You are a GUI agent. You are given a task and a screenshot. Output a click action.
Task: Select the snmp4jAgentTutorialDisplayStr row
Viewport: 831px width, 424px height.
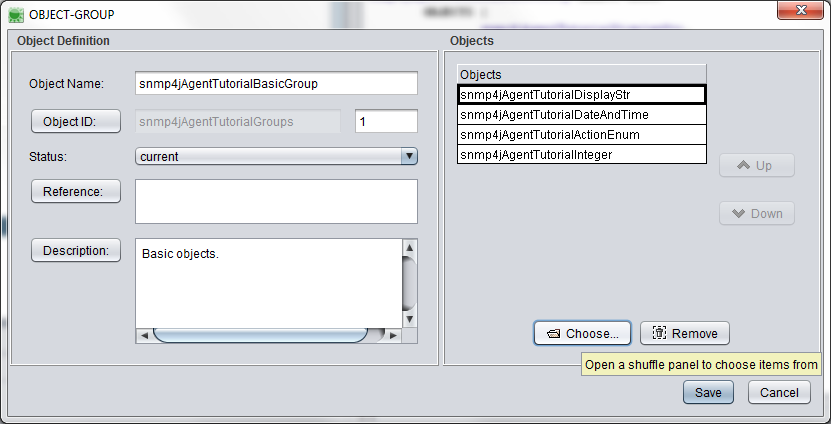[x=582, y=95]
